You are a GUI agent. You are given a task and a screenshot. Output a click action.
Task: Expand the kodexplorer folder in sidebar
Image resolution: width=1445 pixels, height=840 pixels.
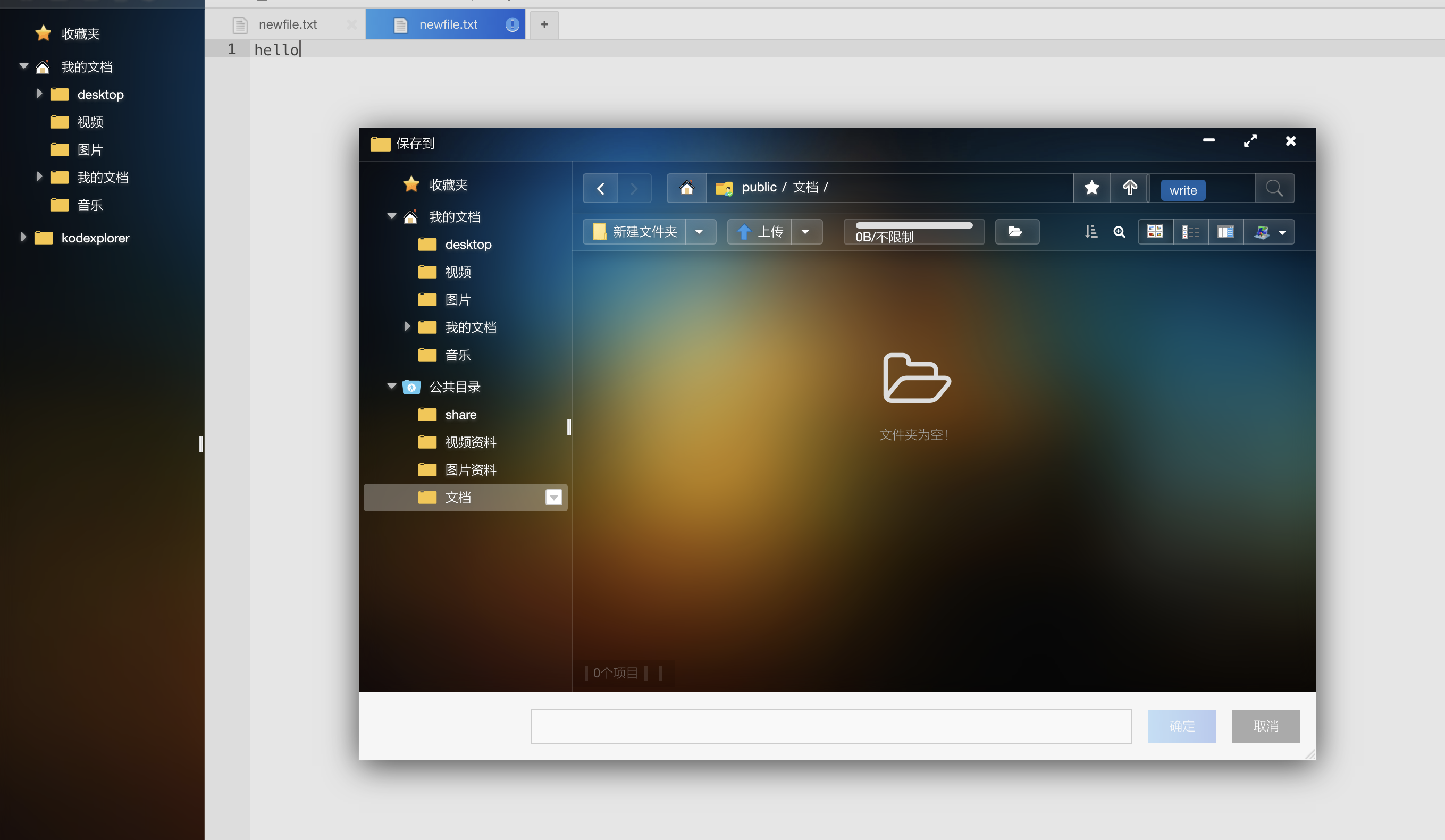click(23, 237)
